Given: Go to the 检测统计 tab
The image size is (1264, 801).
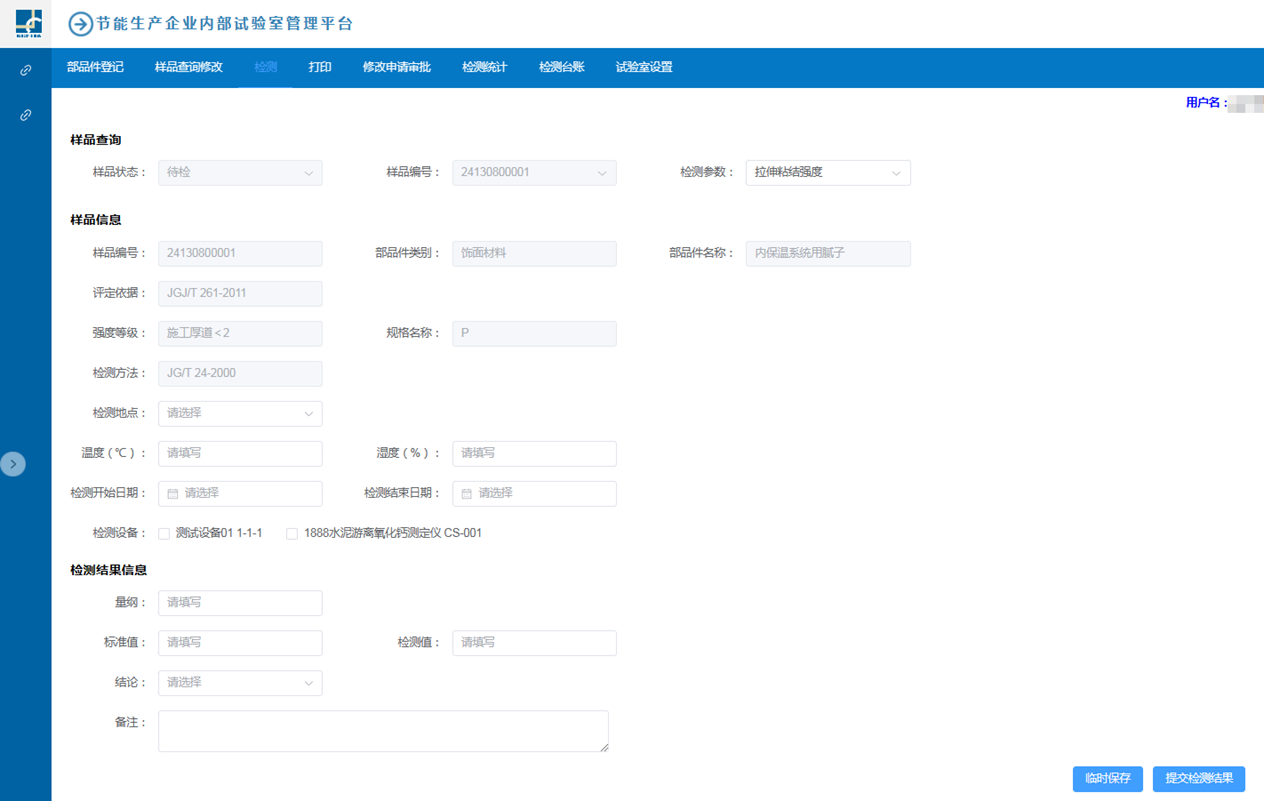Looking at the screenshot, I should (x=484, y=68).
